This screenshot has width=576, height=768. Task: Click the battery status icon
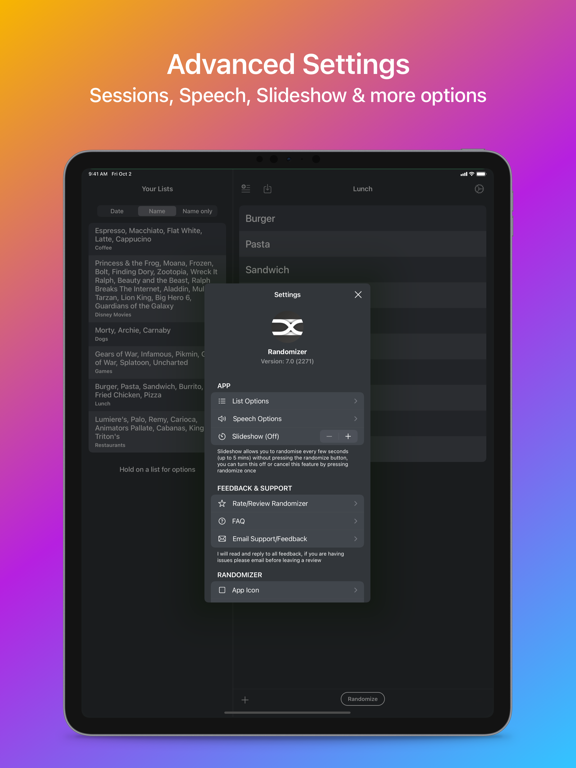(481, 174)
